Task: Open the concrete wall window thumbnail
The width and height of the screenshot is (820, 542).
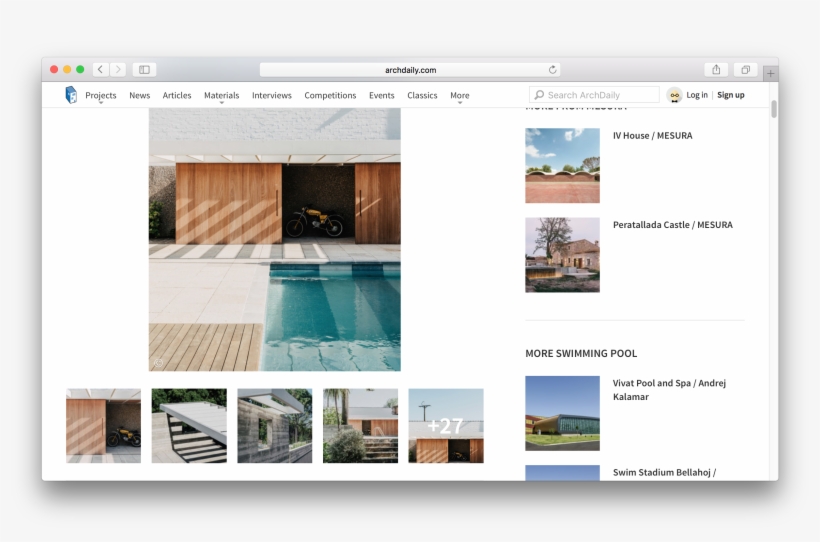Action: tap(275, 425)
